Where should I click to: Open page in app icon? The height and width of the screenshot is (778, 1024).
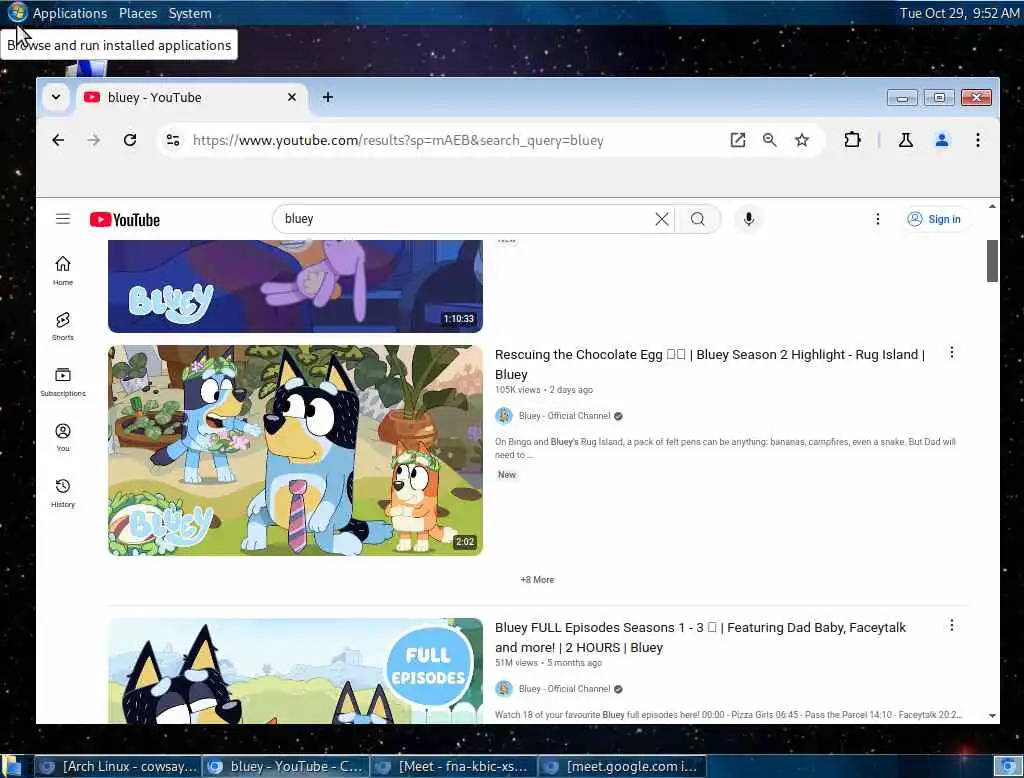[738, 140]
